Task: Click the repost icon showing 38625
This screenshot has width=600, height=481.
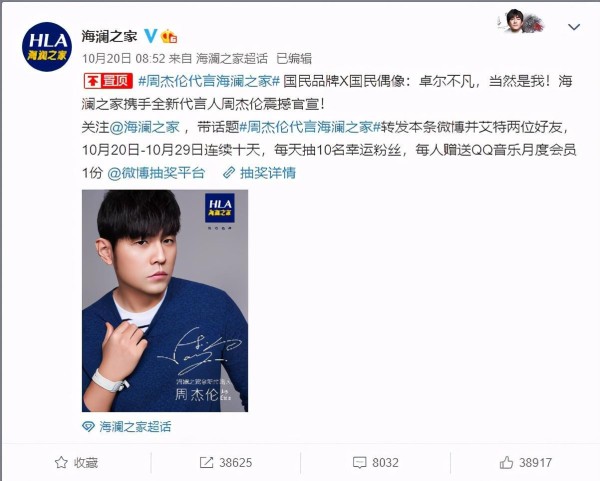Action: 207,462
